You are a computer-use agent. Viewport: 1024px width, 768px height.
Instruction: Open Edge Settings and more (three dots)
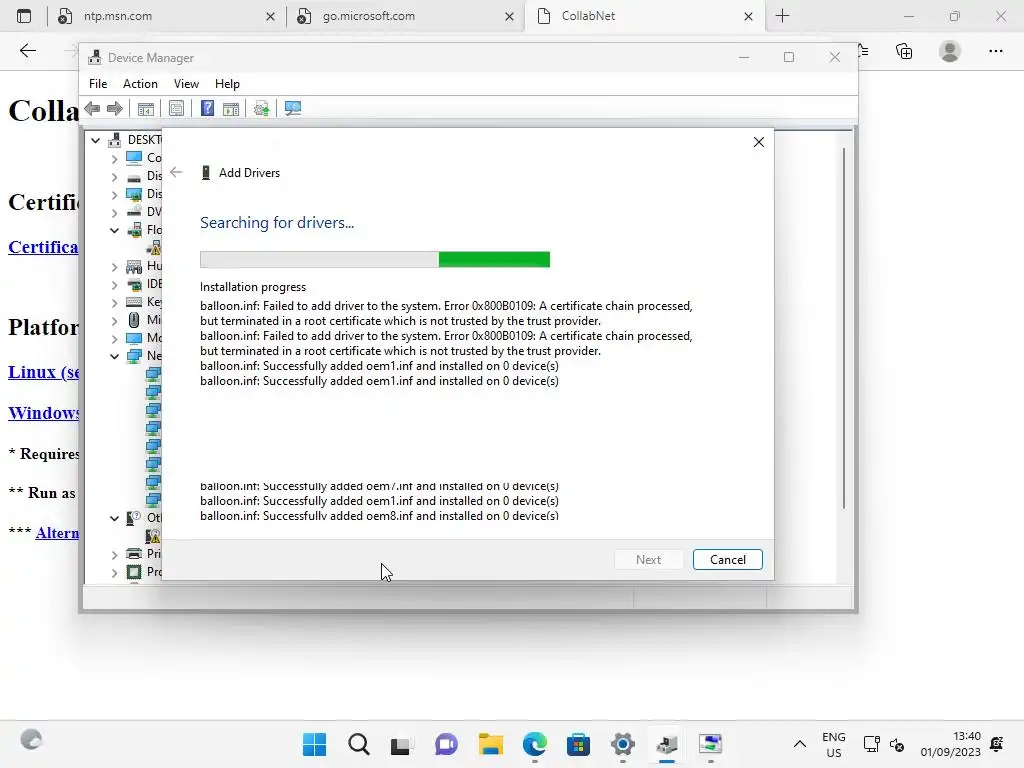click(995, 51)
